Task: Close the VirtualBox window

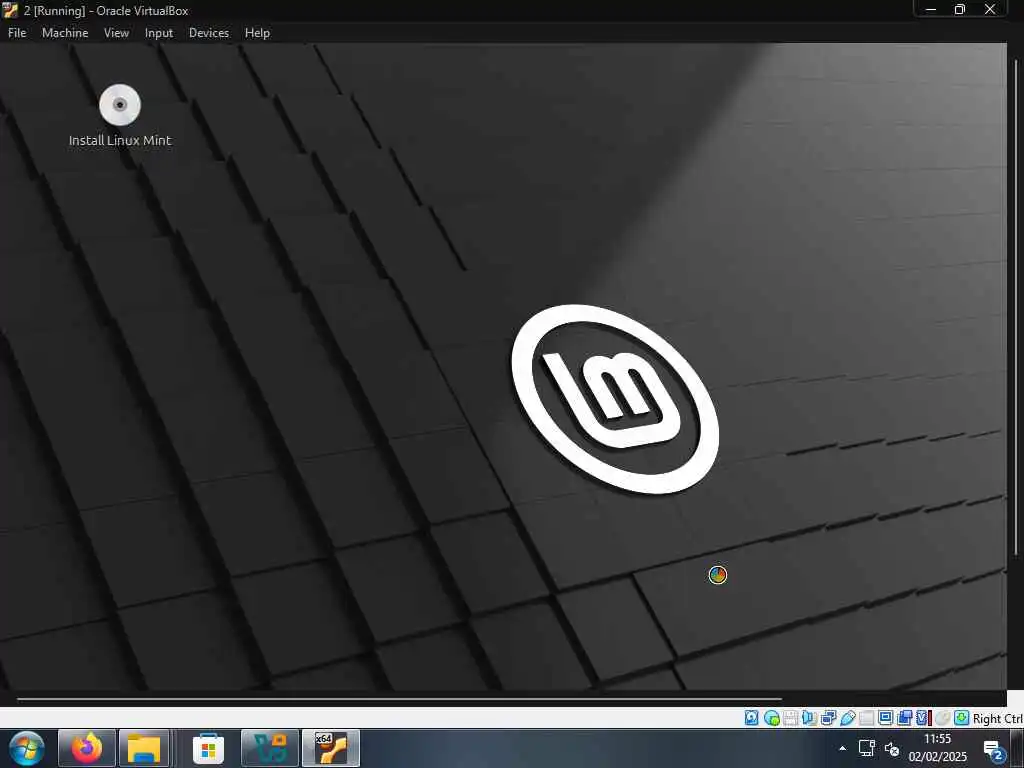Action: click(x=990, y=9)
